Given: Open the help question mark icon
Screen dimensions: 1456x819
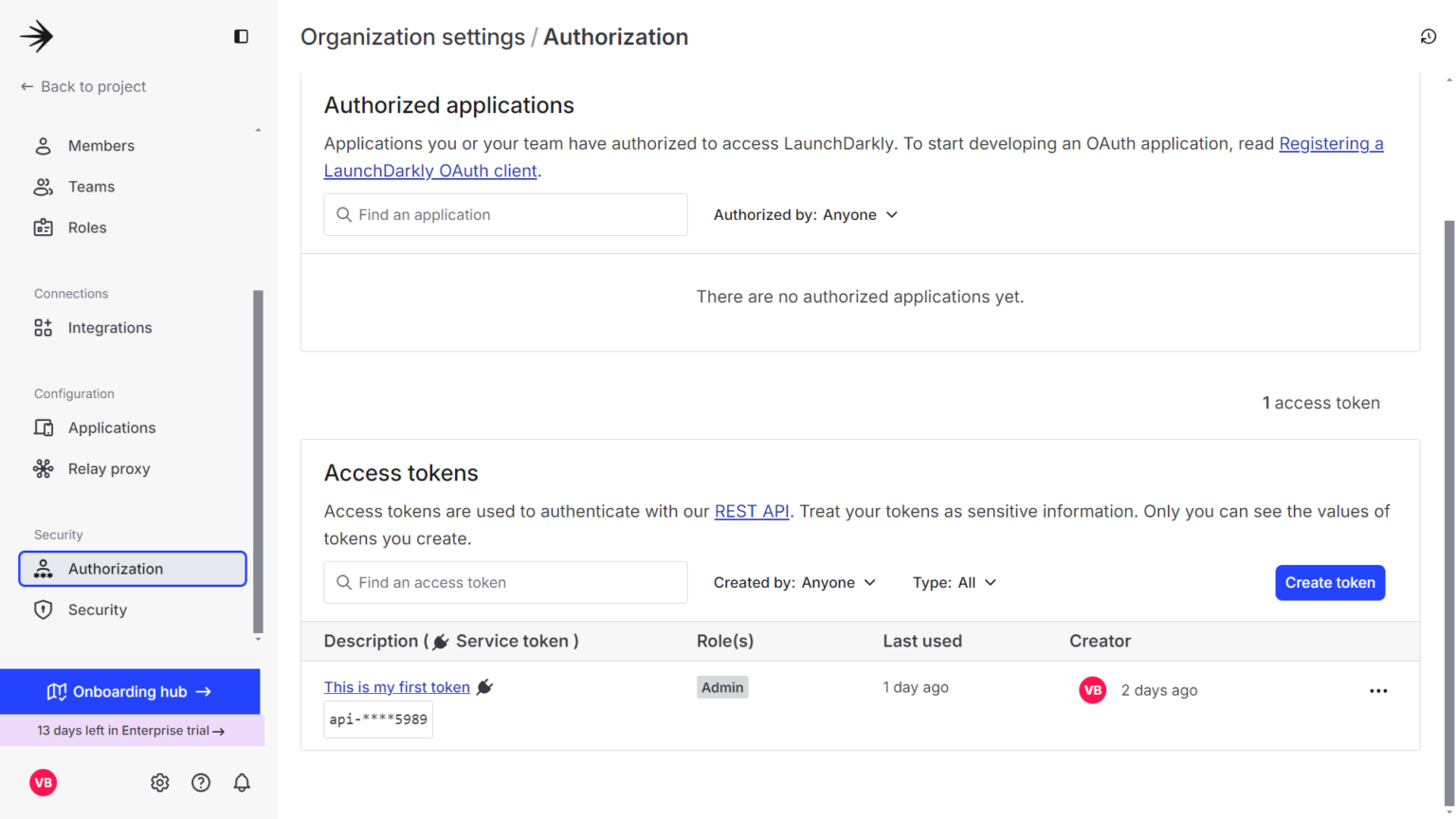Looking at the screenshot, I should tap(201, 782).
